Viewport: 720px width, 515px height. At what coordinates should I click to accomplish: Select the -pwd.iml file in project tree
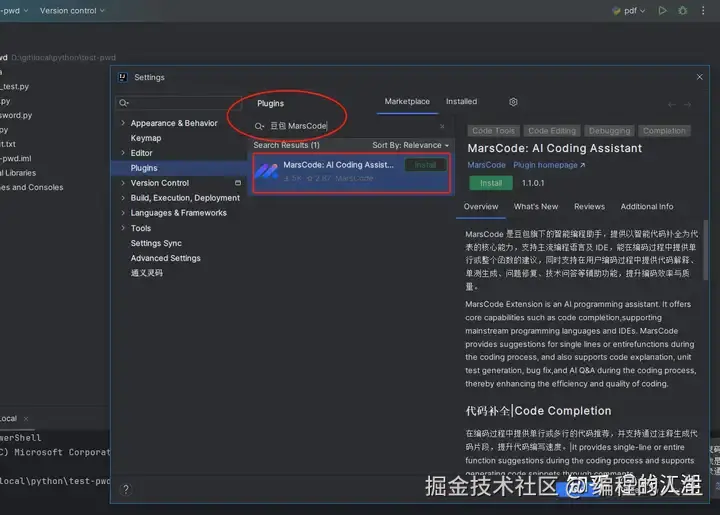click(16, 158)
